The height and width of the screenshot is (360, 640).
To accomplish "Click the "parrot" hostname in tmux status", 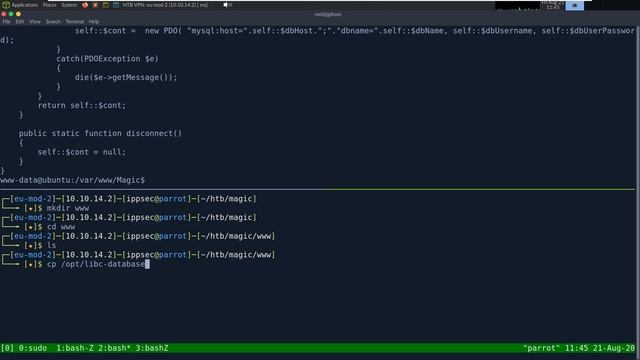I will coord(542,348).
